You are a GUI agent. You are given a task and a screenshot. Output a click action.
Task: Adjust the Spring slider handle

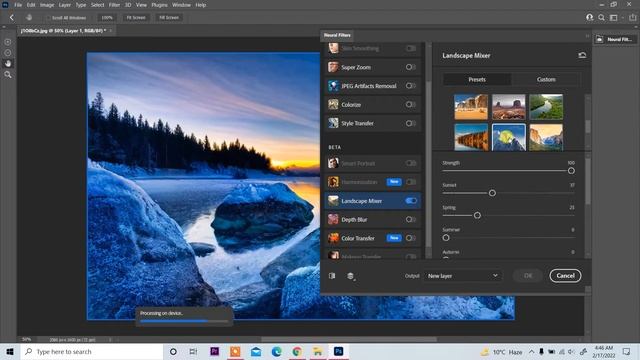pyautogui.click(x=477, y=215)
